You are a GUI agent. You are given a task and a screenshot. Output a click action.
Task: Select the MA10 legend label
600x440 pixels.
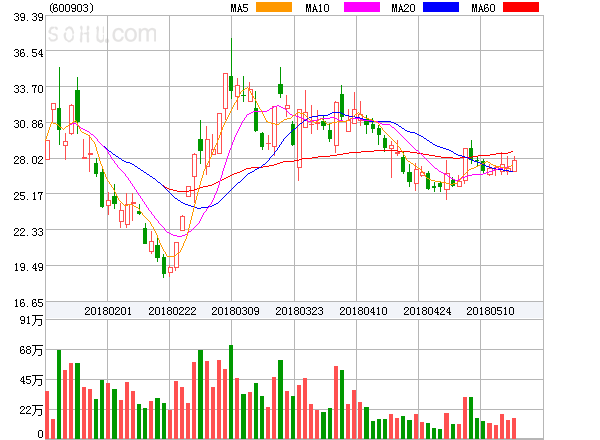click(x=317, y=8)
